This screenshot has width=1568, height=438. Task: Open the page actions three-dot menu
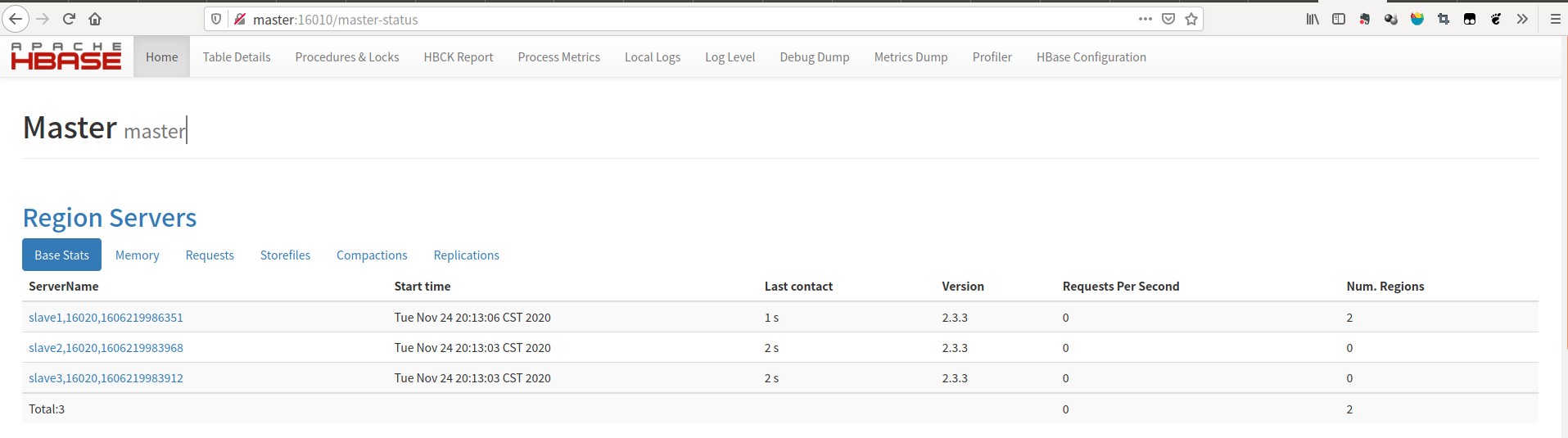coord(1145,19)
